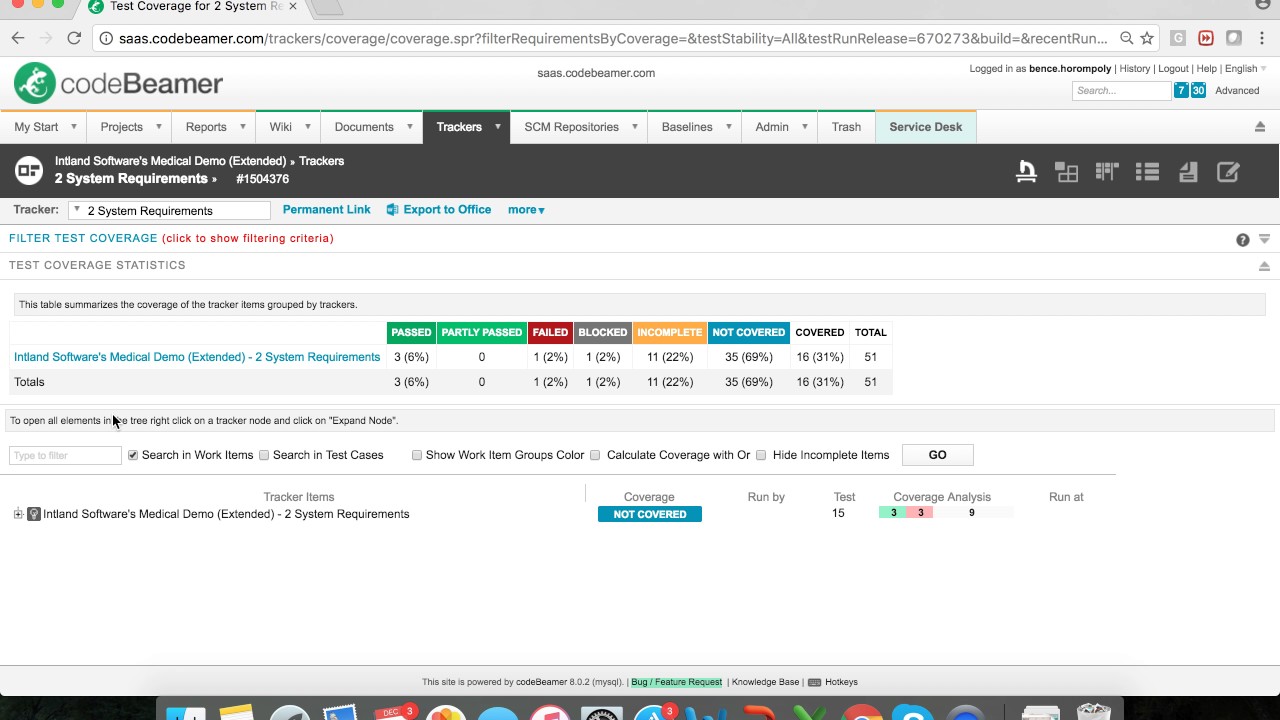Click the grey G browser extension

click(1178, 38)
